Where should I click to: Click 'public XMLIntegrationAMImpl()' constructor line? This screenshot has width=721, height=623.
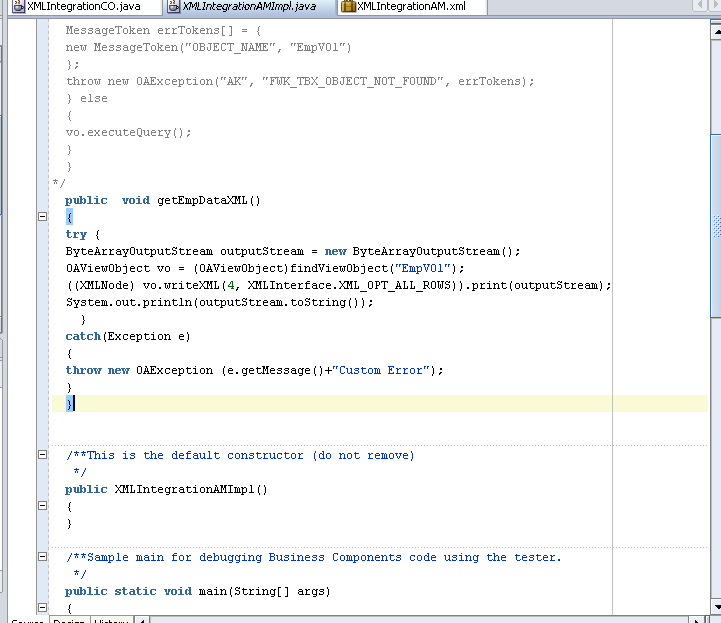click(166, 490)
